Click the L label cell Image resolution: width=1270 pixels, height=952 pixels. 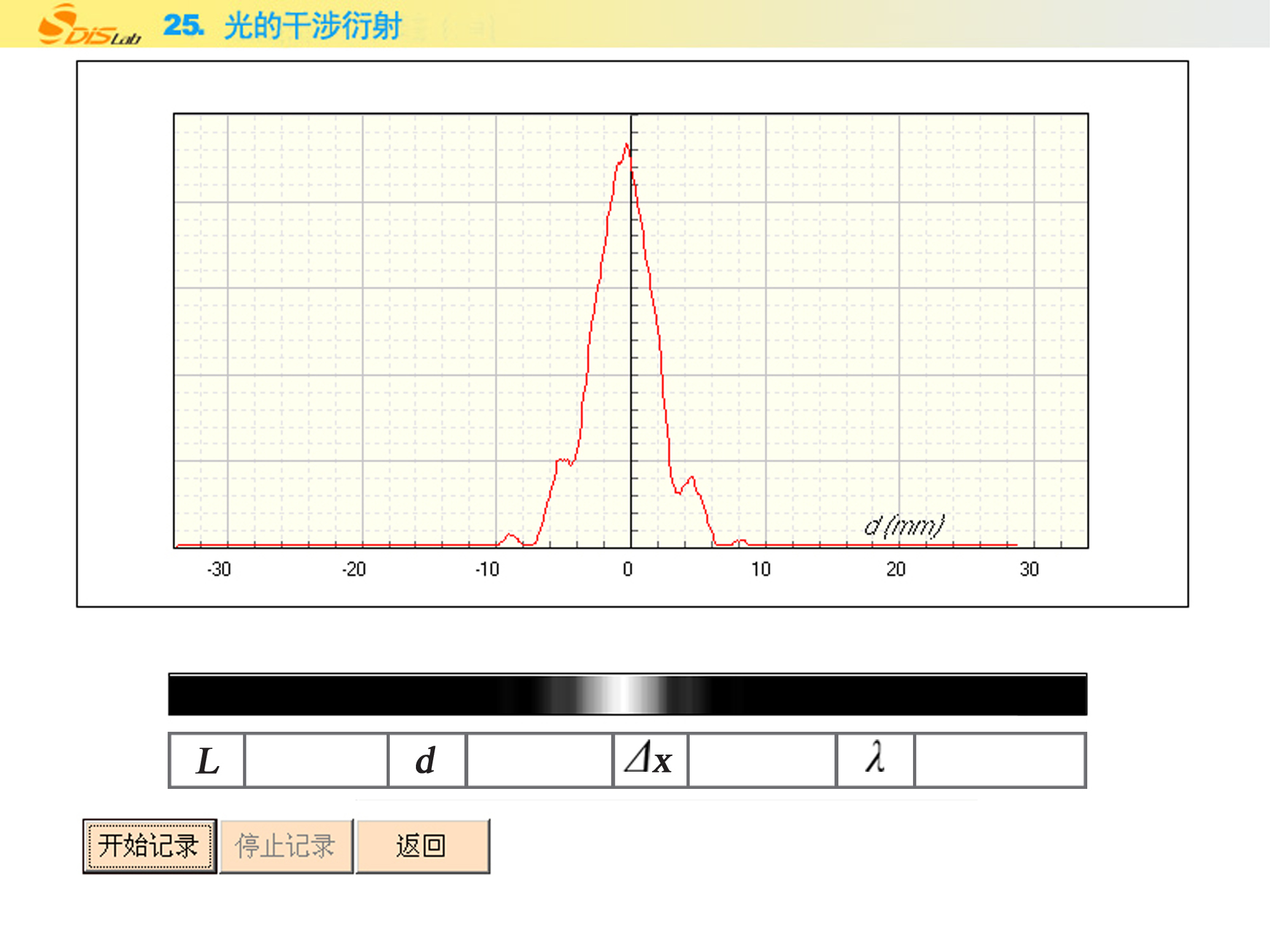(x=208, y=760)
